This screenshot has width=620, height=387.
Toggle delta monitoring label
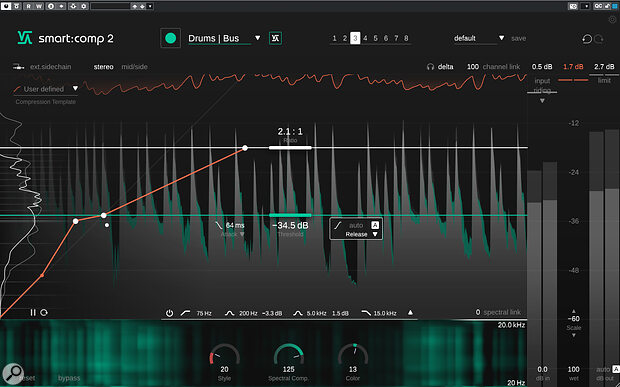445,67
